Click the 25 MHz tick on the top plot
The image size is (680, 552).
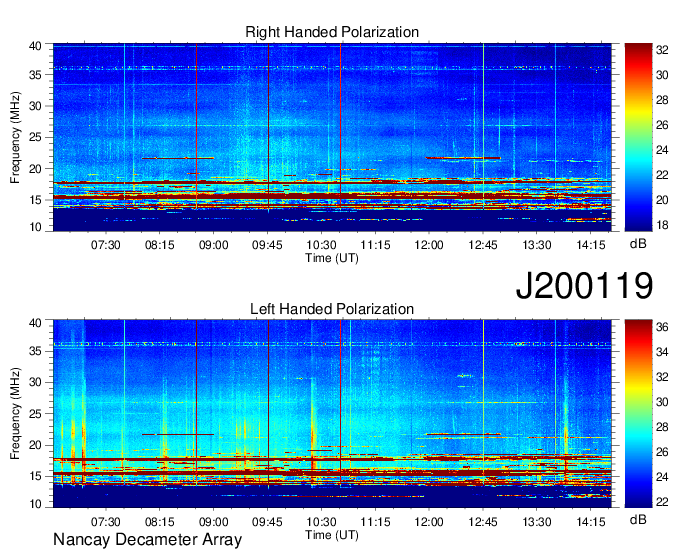tap(35, 137)
